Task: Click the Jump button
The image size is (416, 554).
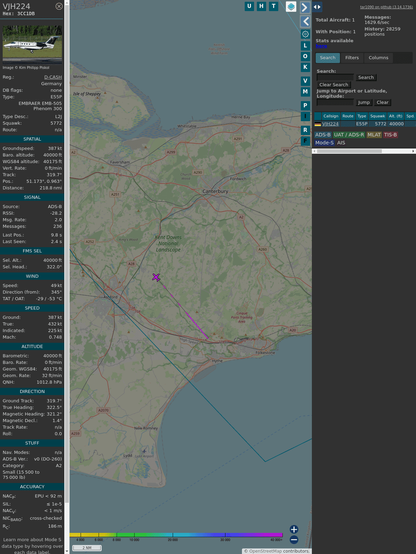Action: click(364, 102)
